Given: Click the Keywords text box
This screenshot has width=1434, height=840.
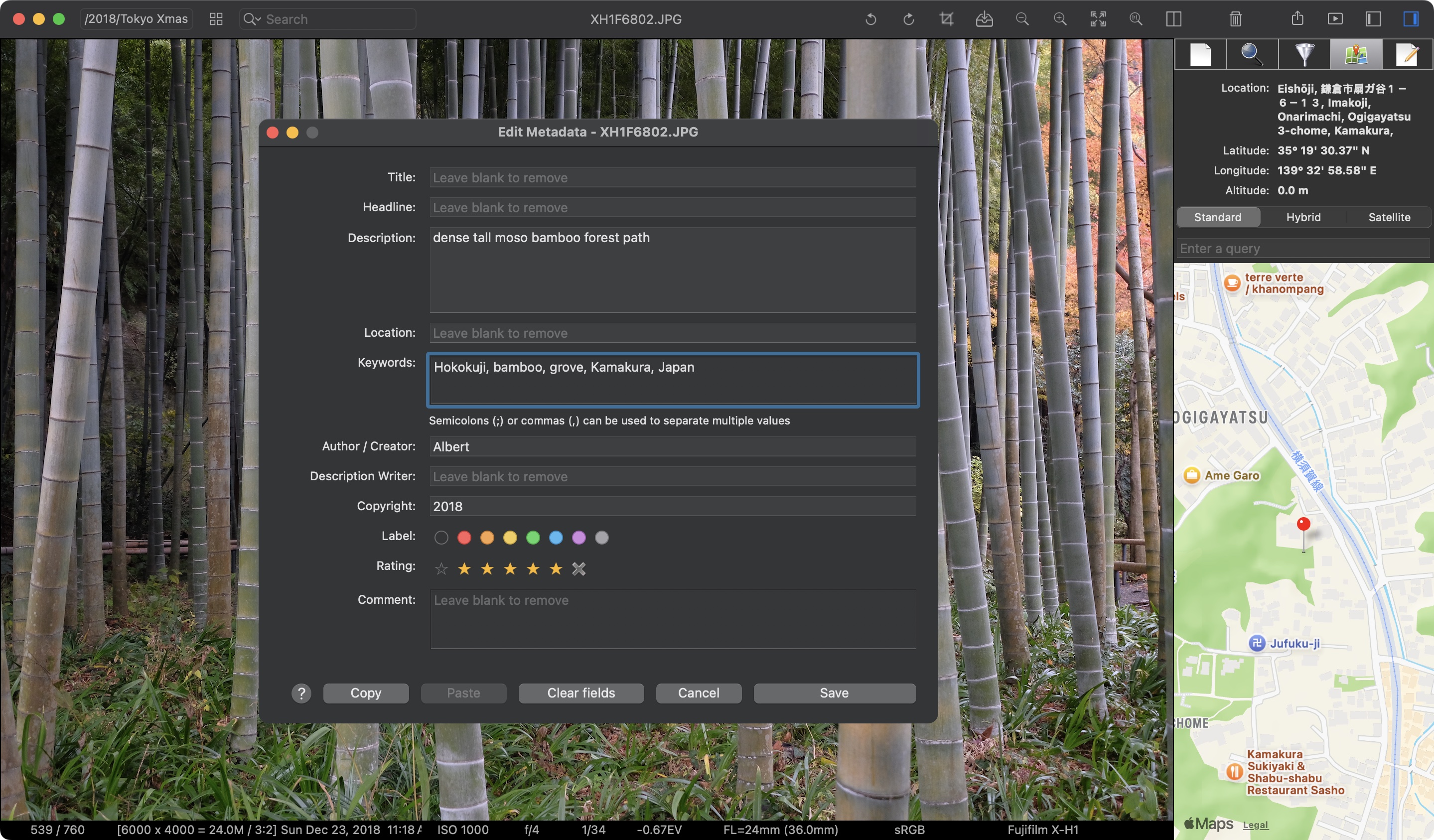Looking at the screenshot, I should click(x=673, y=380).
